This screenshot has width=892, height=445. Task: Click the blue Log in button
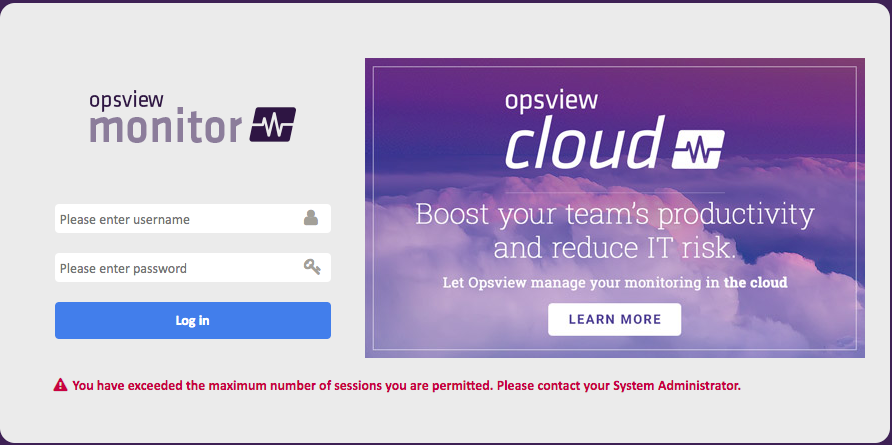192,320
